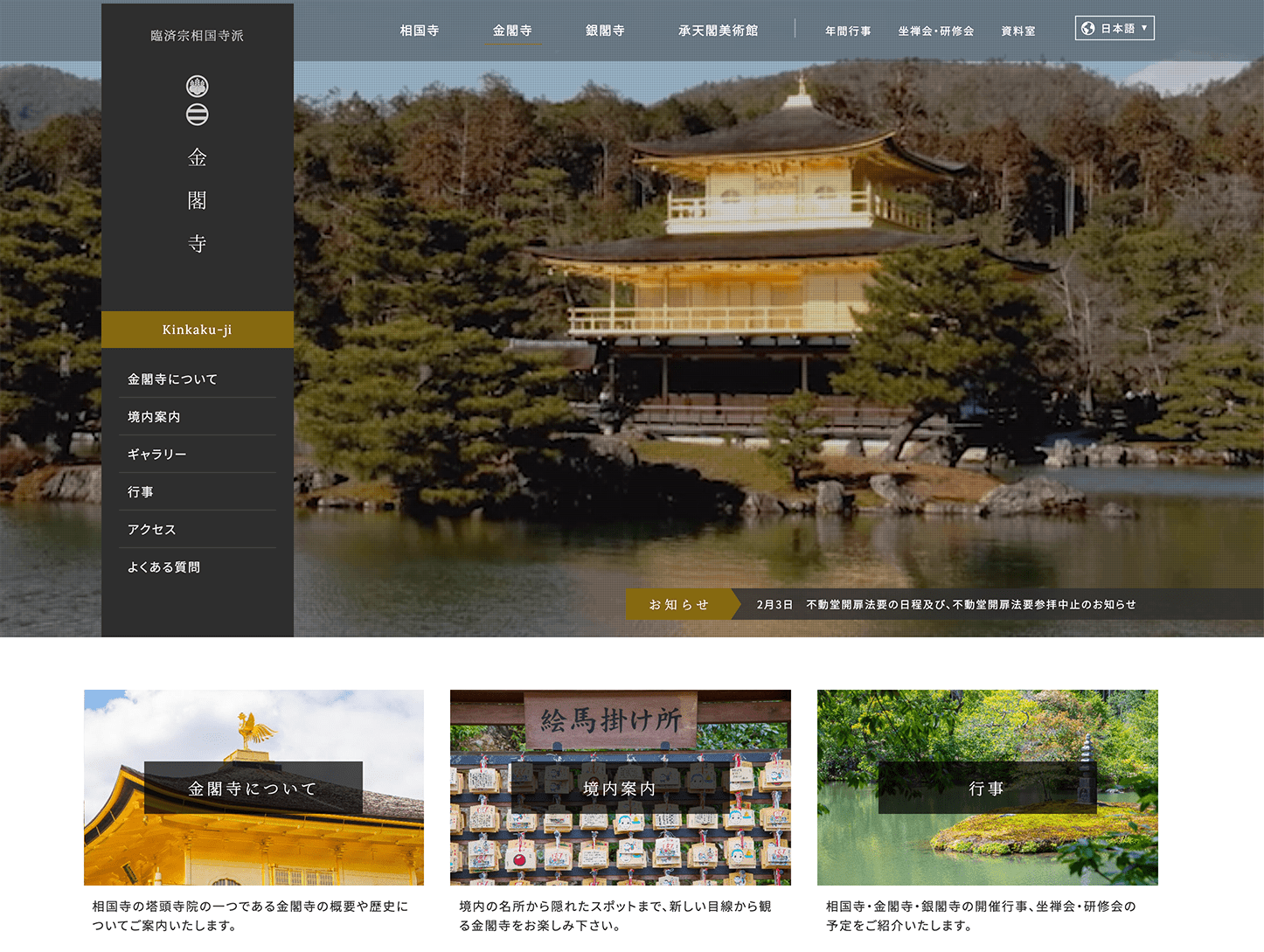Go to 銀閣寺 in the top menu

tap(605, 31)
